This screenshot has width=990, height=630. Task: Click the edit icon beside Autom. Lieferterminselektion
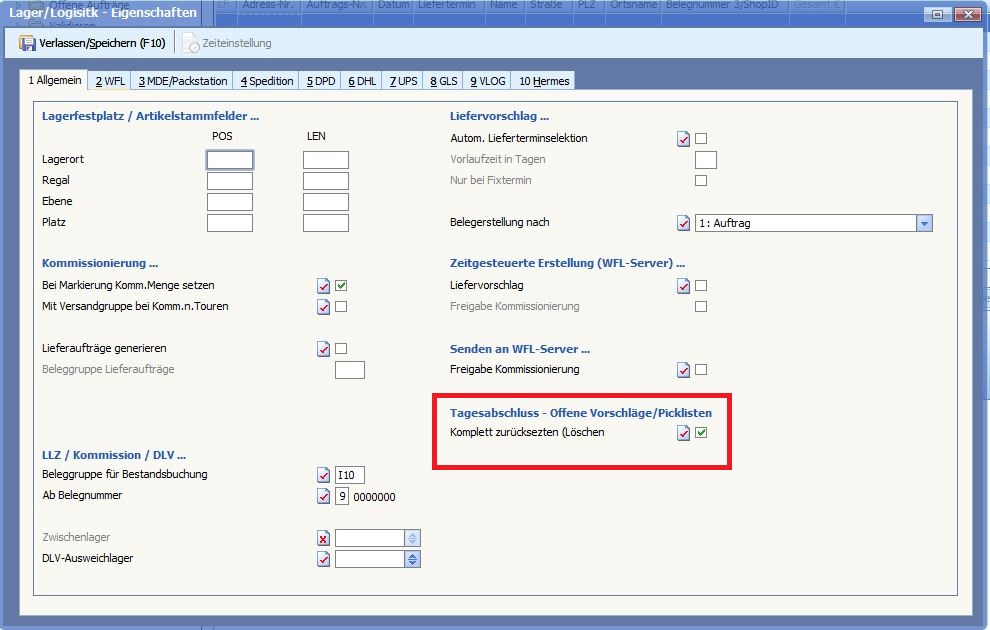[684, 139]
